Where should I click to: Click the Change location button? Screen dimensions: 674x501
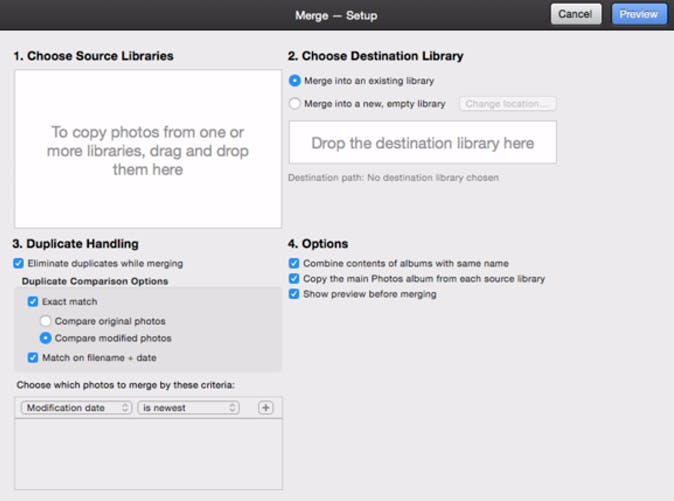(x=507, y=104)
